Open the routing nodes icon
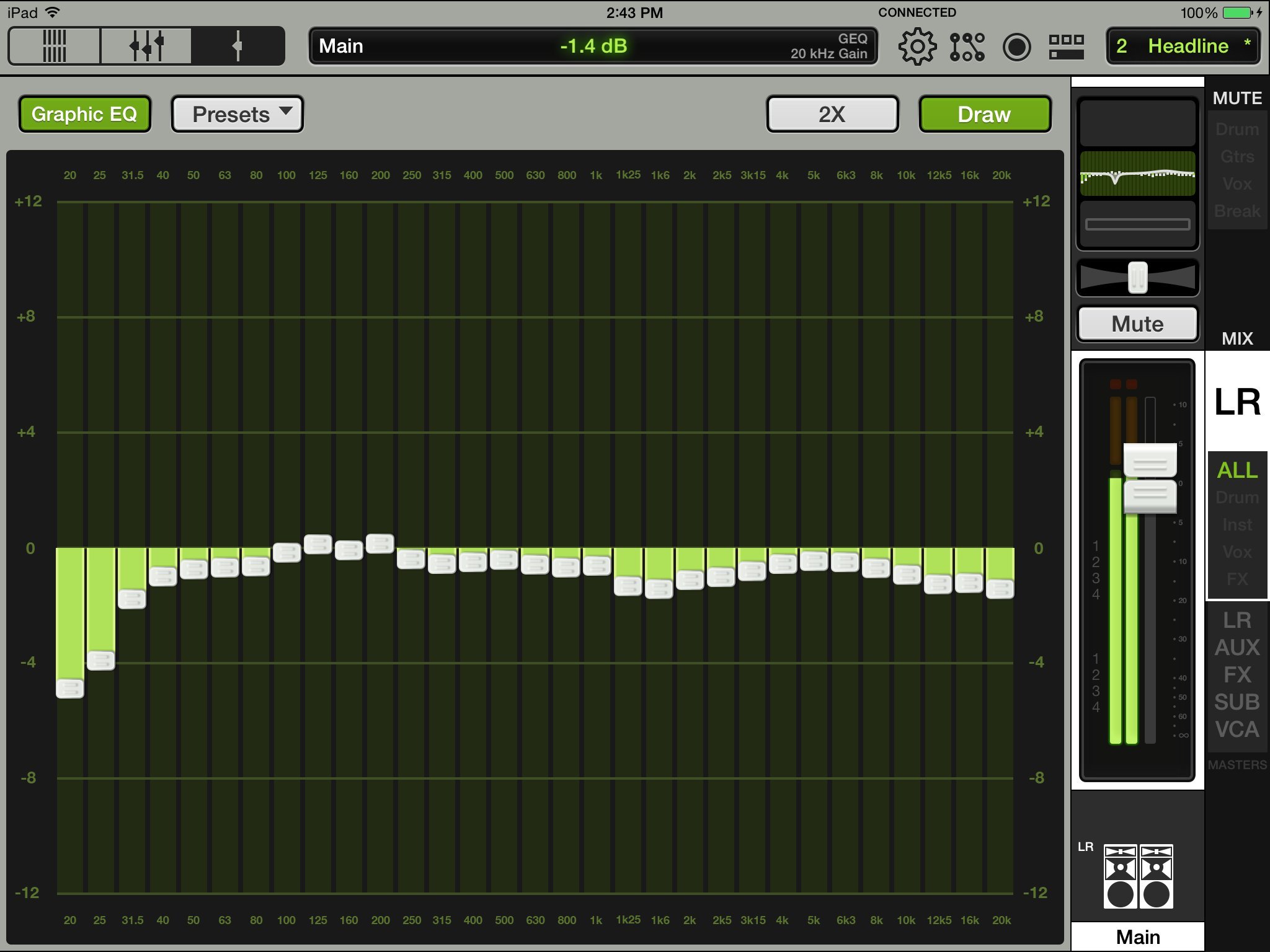Image resolution: width=1270 pixels, height=952 pixels. [967, 46]
